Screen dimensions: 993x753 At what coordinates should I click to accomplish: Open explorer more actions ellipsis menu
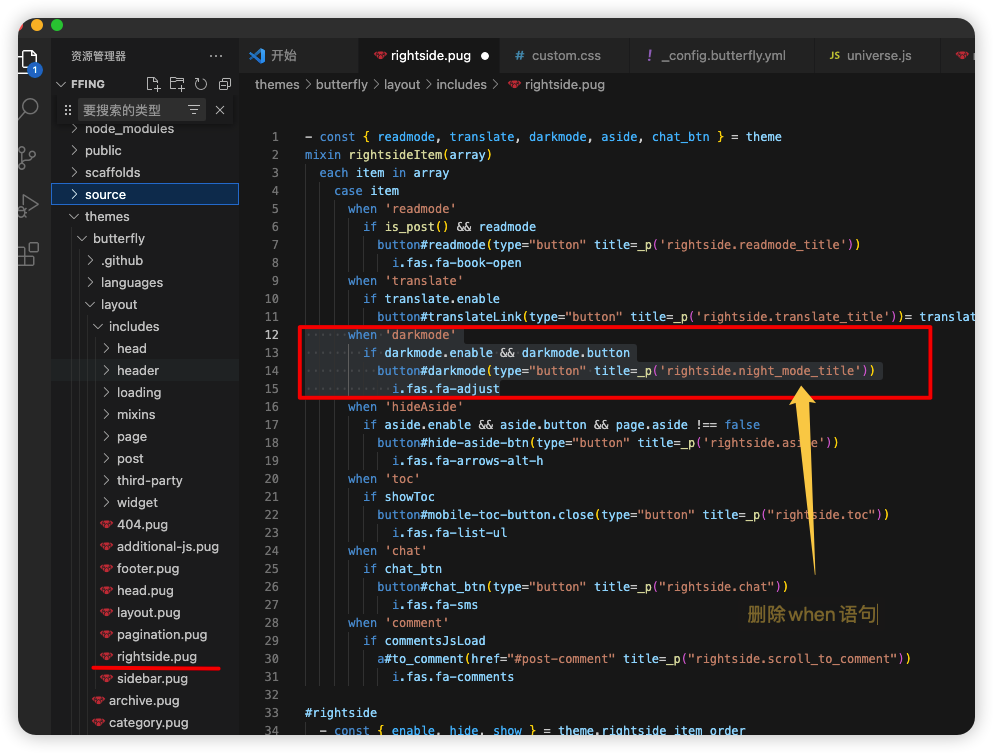(216, 56)
